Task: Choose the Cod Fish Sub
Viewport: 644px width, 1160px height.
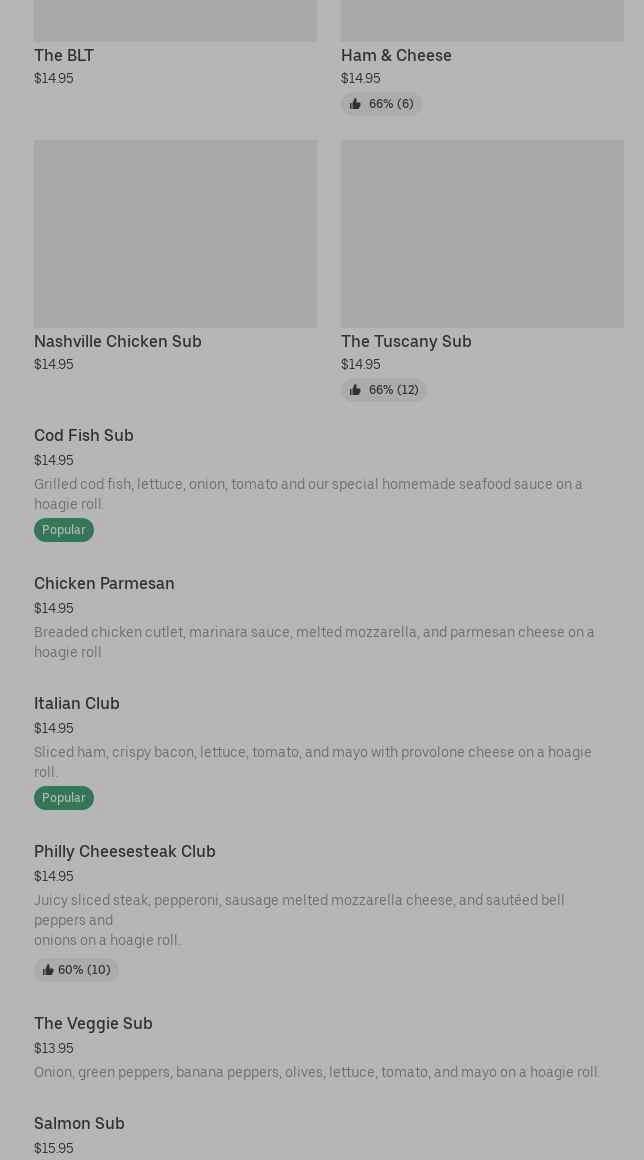Action: pos(84,435)
